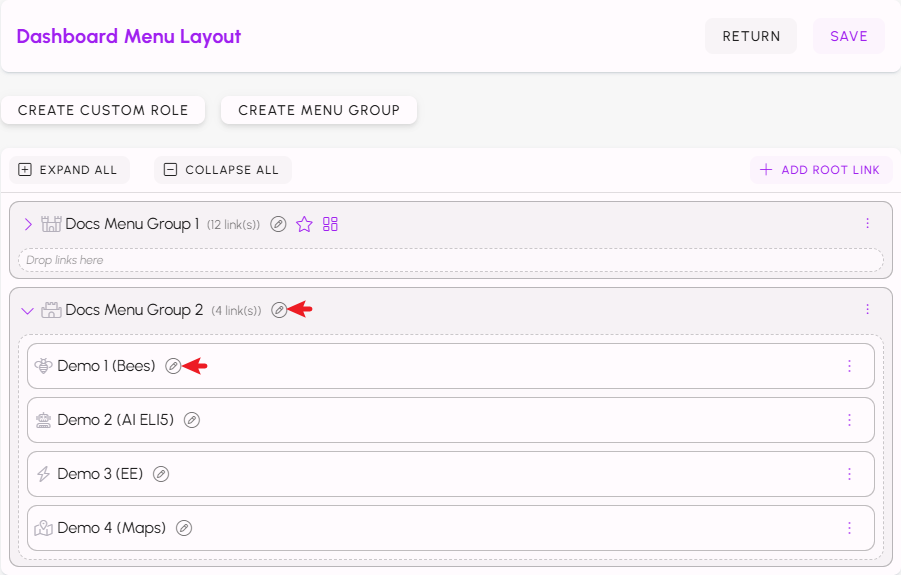
Task: Expand Docs Menu Group 1 chevron
Action: pos(28,224)
